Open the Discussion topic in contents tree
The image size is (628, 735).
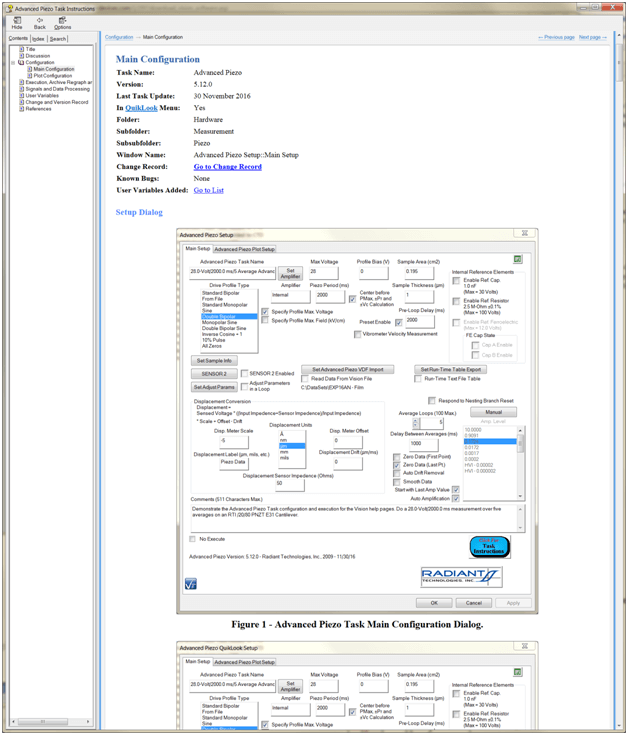coord(37,56)
